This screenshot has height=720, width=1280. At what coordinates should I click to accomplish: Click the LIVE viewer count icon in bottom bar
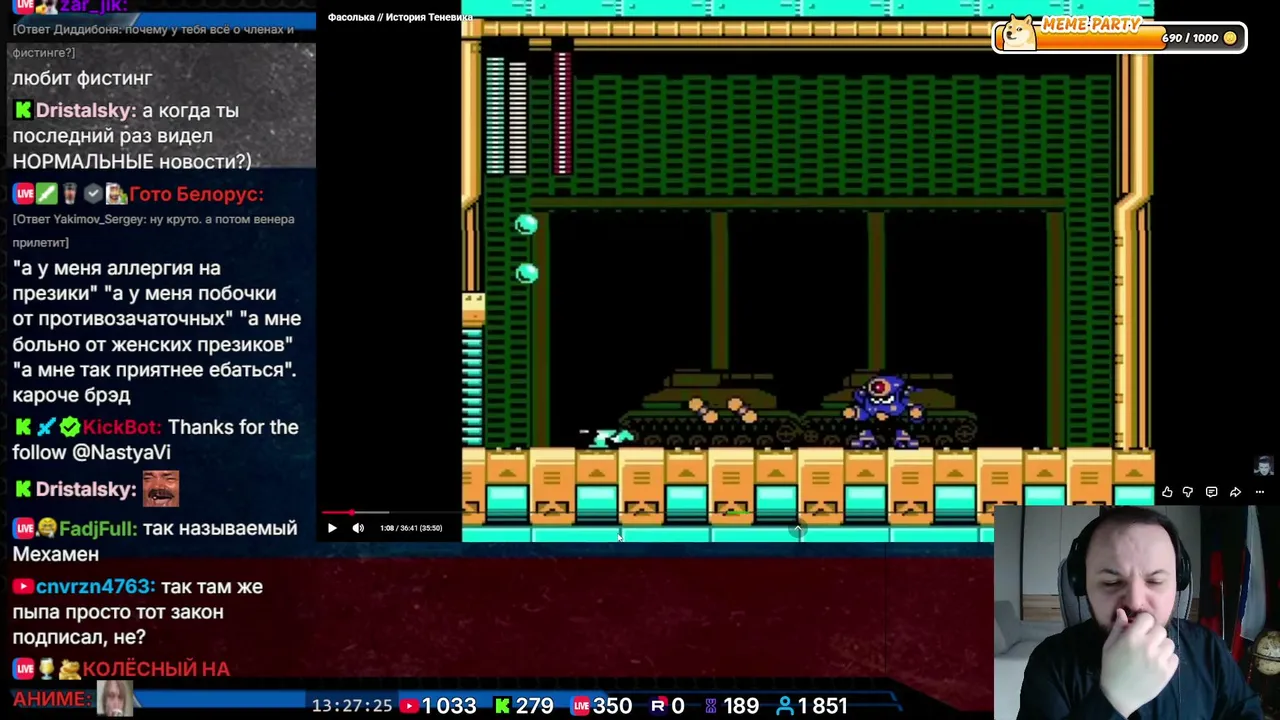(x=581, y=706)
